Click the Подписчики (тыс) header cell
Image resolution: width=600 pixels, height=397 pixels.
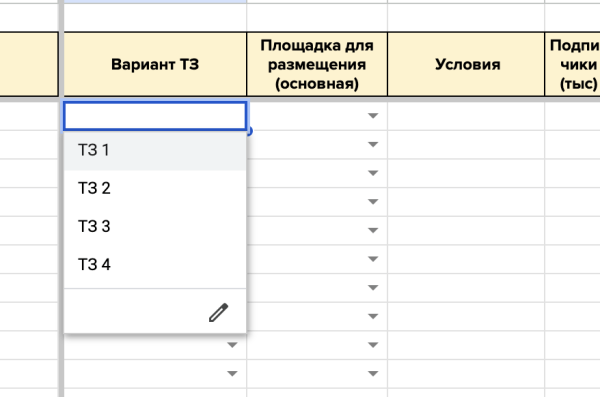point(572,64)
